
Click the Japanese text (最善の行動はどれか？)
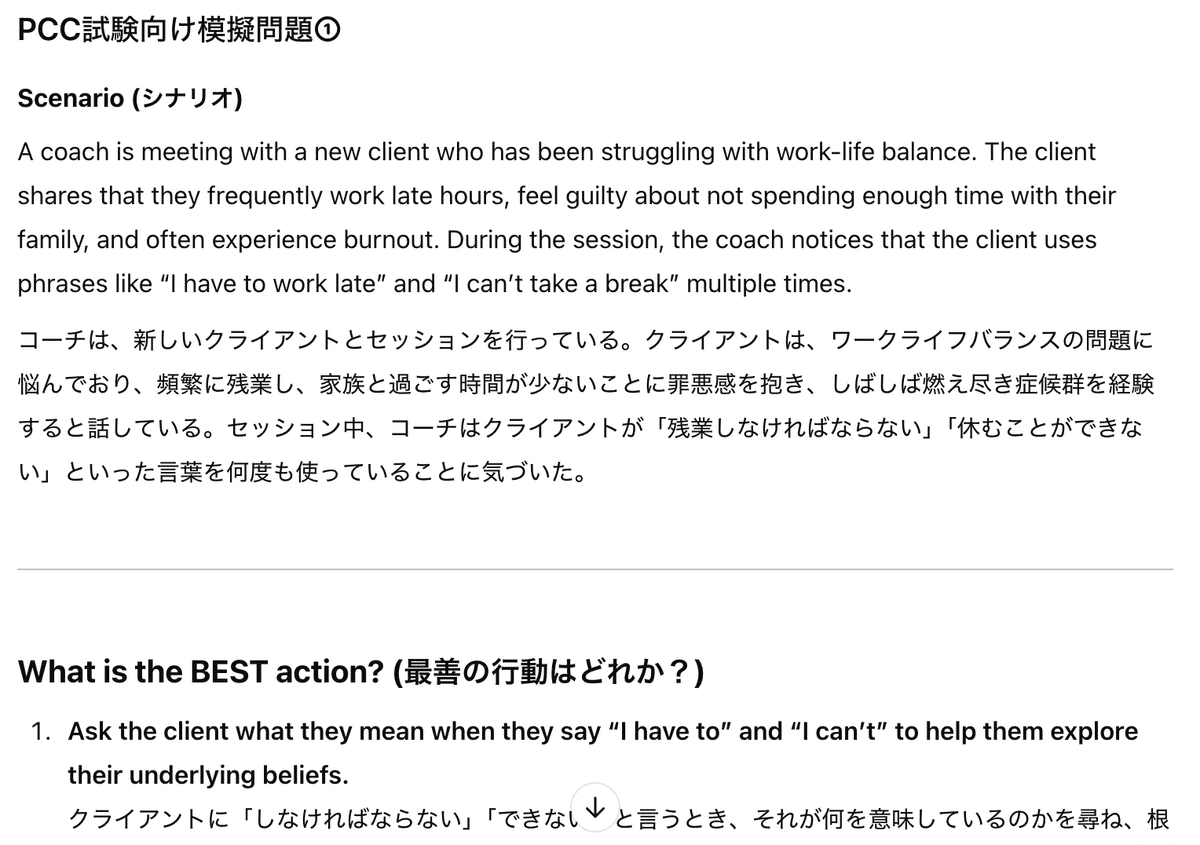pos(550,672)
